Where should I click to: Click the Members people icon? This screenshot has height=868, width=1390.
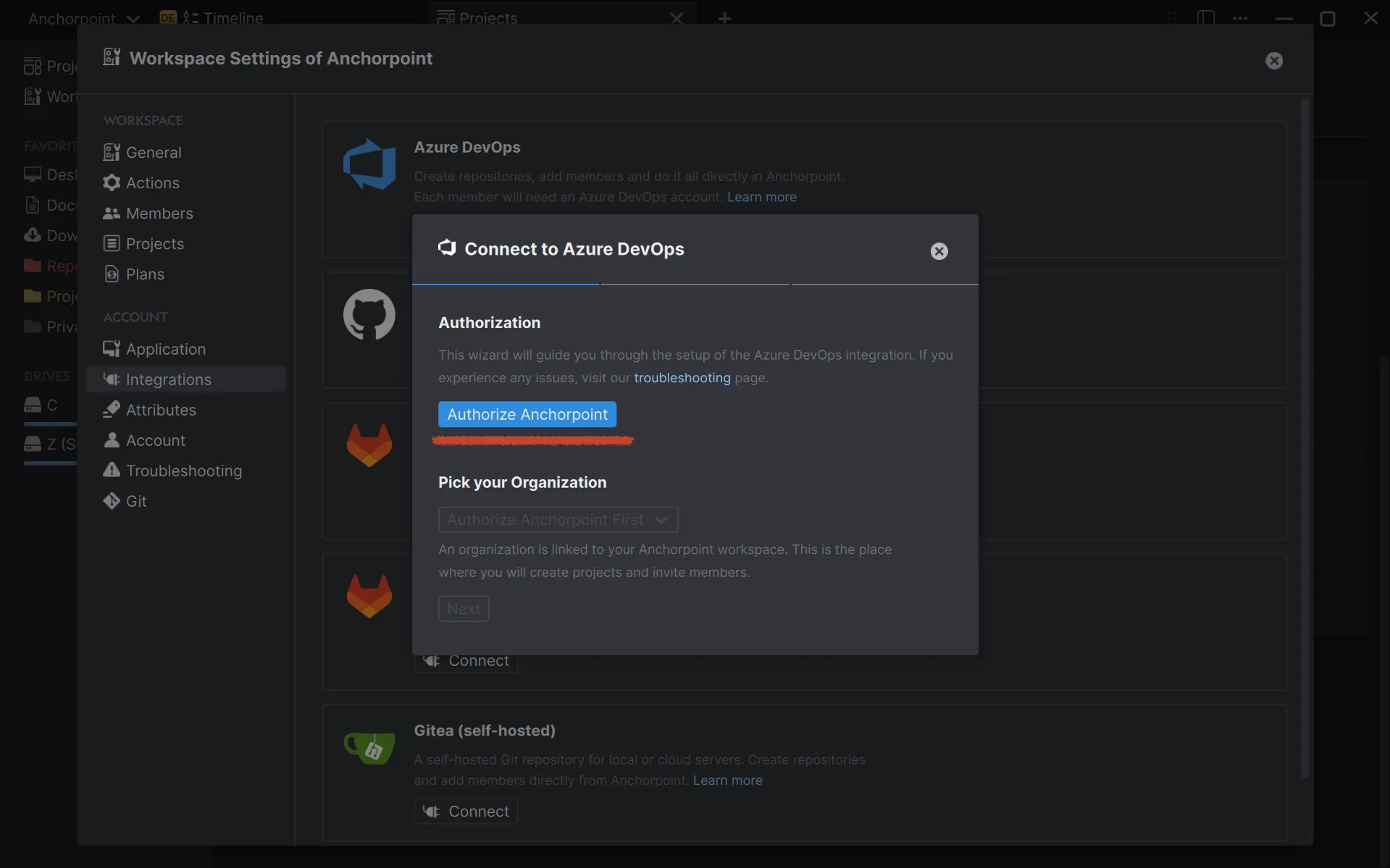(x=112, y=213)
